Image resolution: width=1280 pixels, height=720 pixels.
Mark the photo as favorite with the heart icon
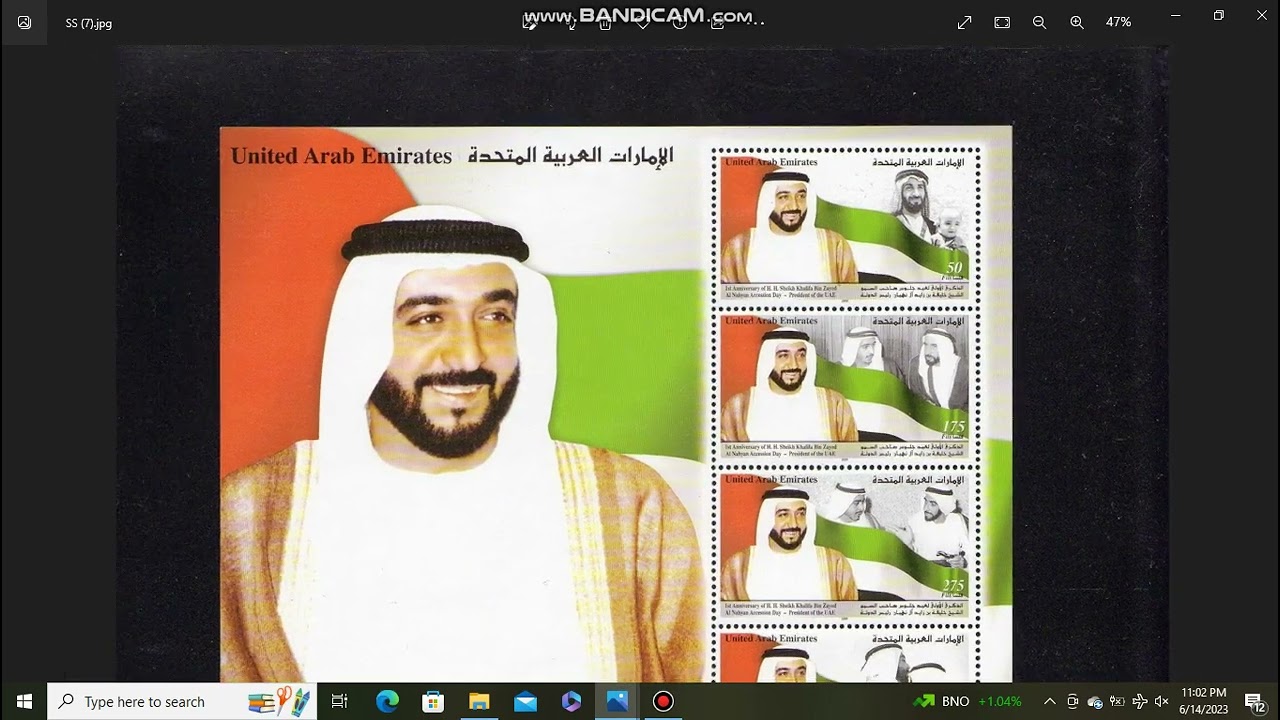click(643, 23)
